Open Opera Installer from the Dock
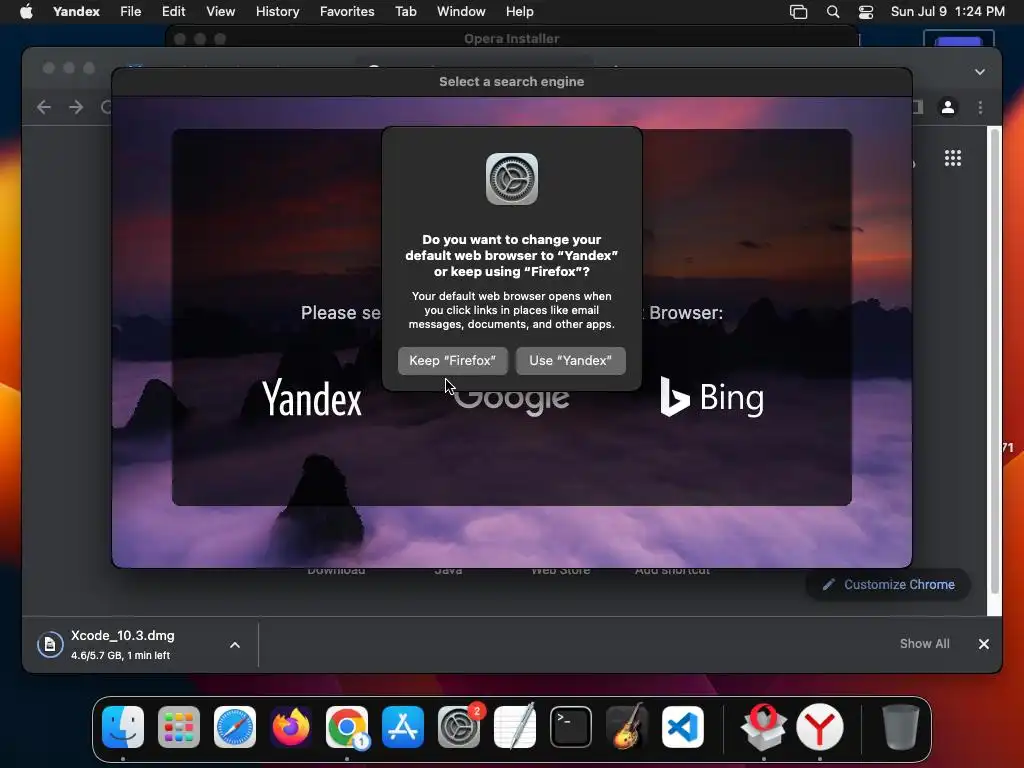Viewport: 1024px width, 768px height. 763,727
